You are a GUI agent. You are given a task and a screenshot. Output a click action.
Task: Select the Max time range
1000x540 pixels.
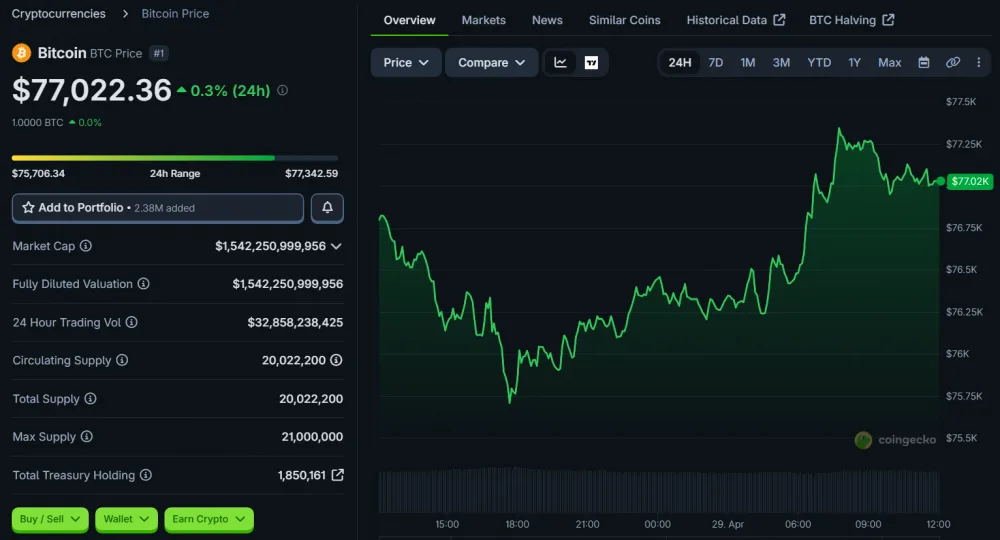click(890, 62)
